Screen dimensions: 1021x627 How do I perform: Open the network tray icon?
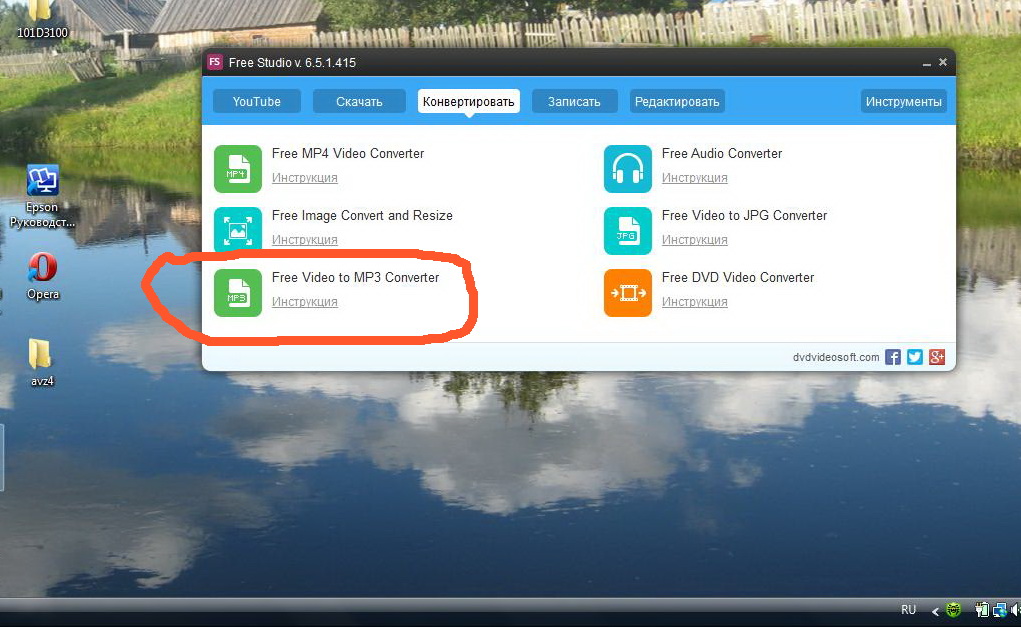coord(1000,610)
